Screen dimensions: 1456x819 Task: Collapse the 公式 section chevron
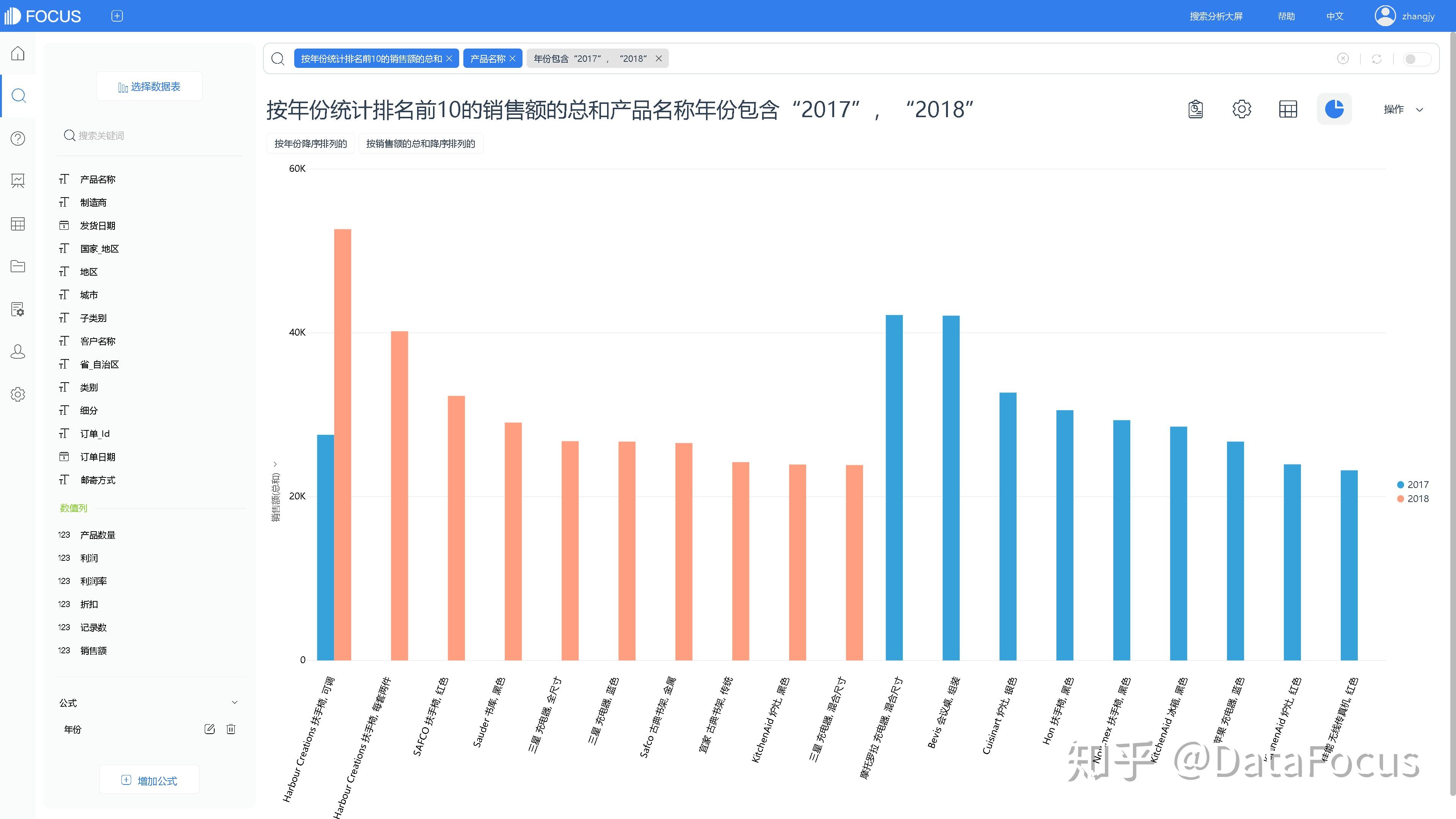coord(235,703)
